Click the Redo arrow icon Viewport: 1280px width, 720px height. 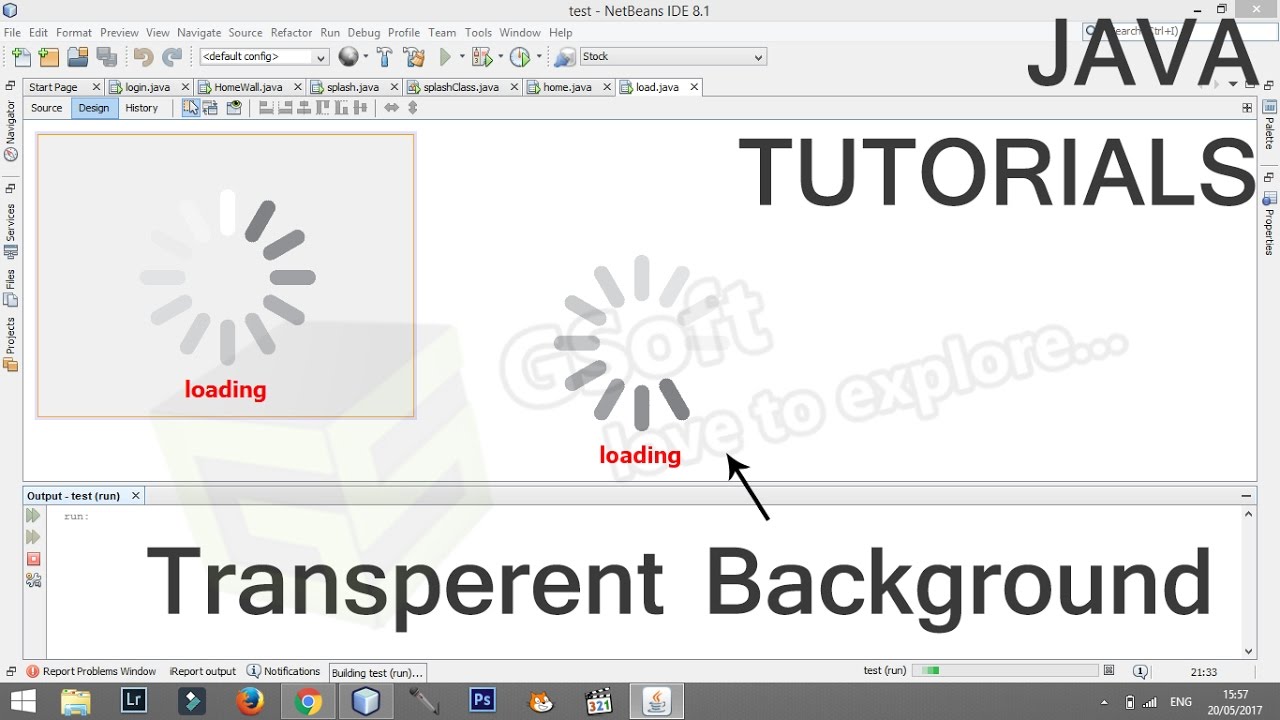(172, 57)
